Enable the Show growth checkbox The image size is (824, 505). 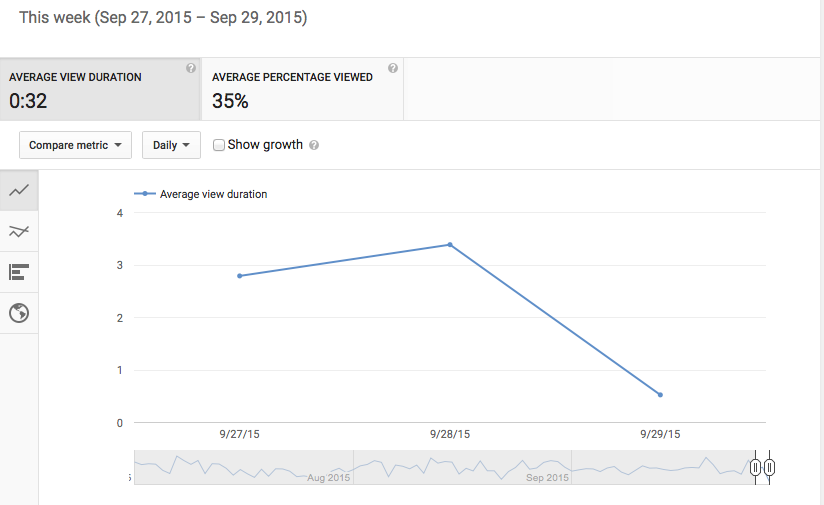(x=219, y=145)
